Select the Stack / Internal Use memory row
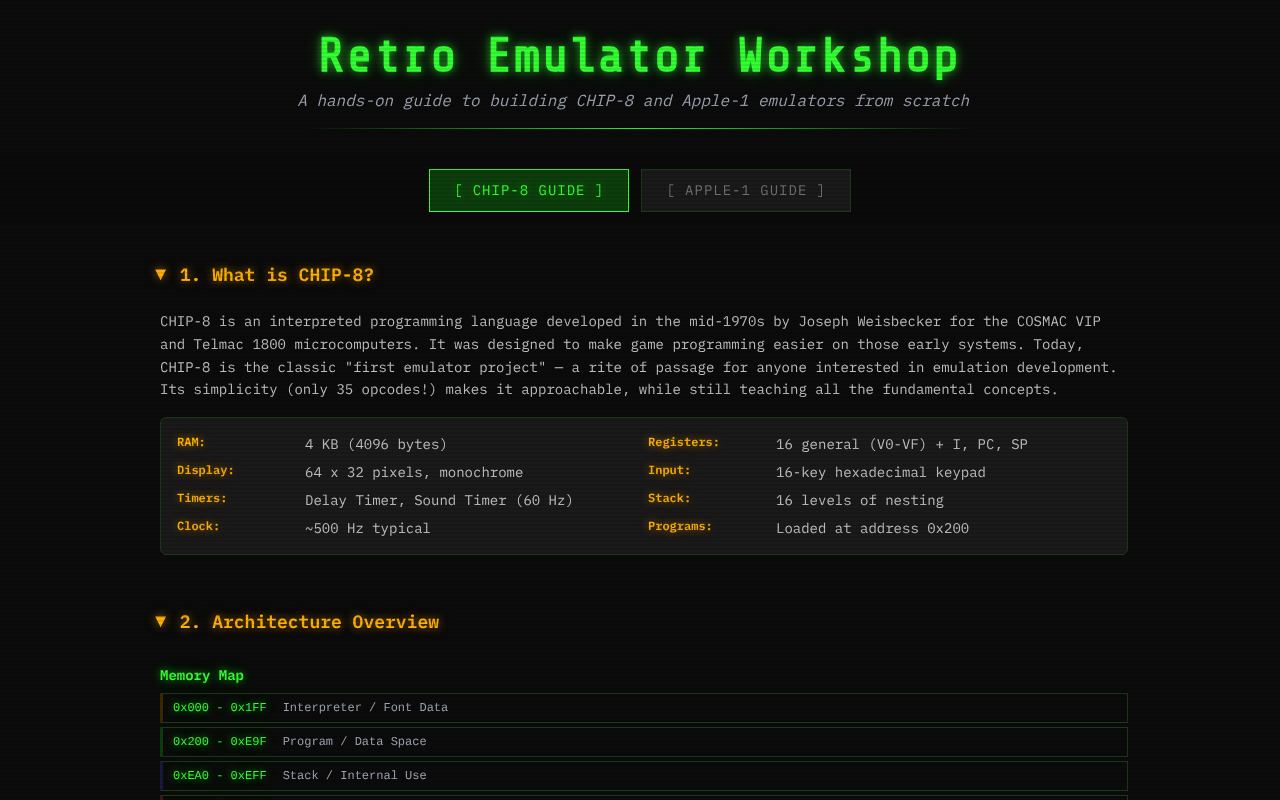Image resolution: width=1280 pixels, height=800 pixels. point(643,775)
